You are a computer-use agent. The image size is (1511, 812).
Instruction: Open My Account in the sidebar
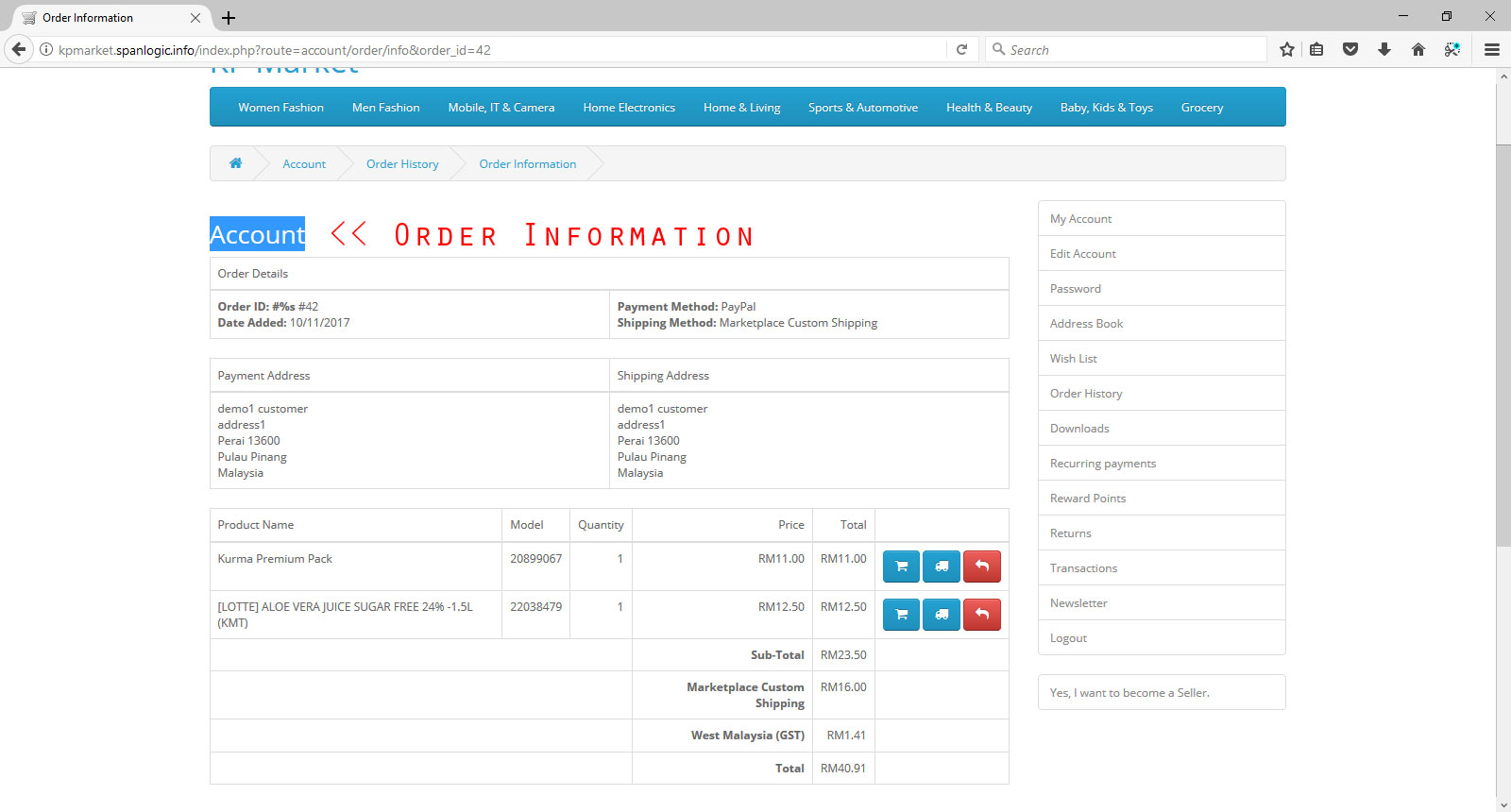(1162, 219)
